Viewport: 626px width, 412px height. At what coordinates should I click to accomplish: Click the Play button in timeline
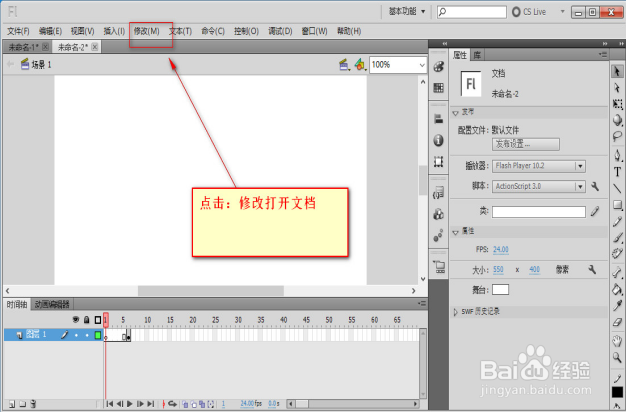pos(130,404)
